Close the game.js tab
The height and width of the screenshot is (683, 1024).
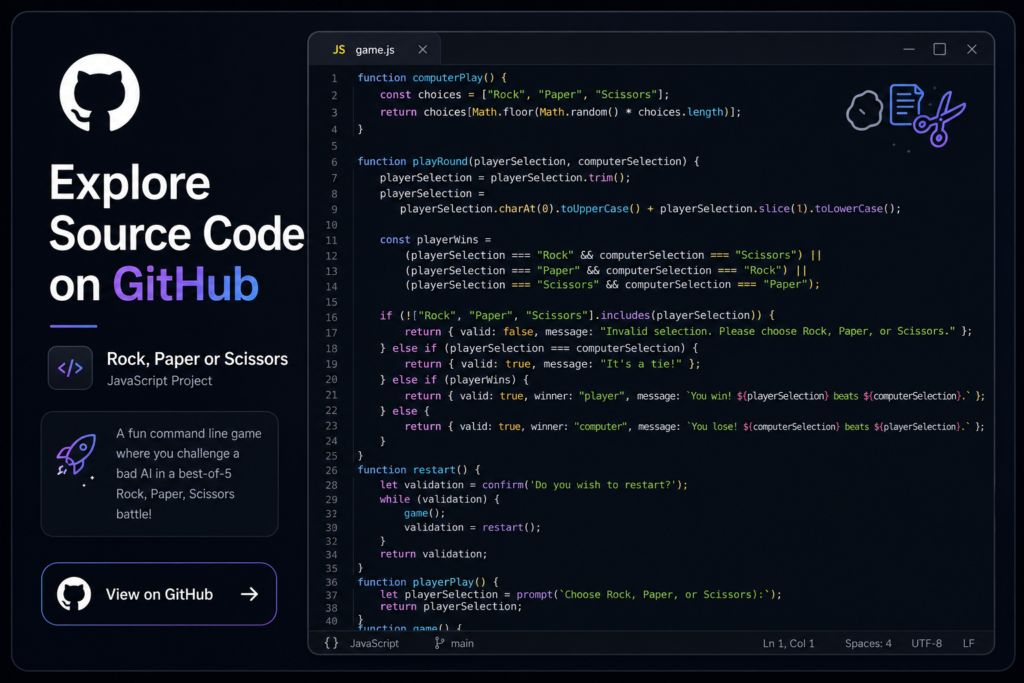pos(423,50)
